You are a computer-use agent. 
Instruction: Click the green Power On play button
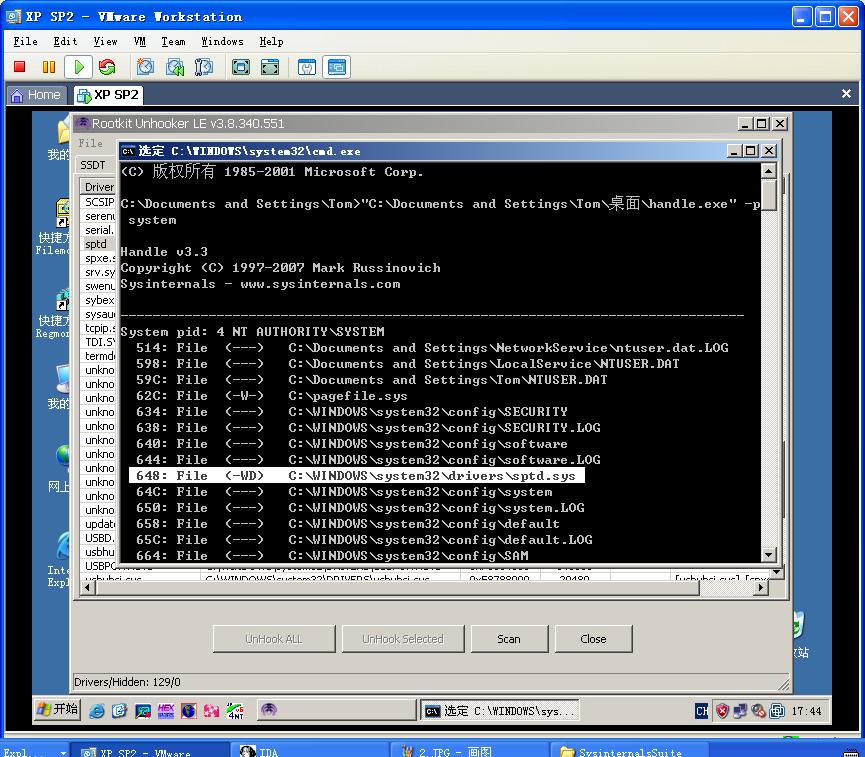78,67
